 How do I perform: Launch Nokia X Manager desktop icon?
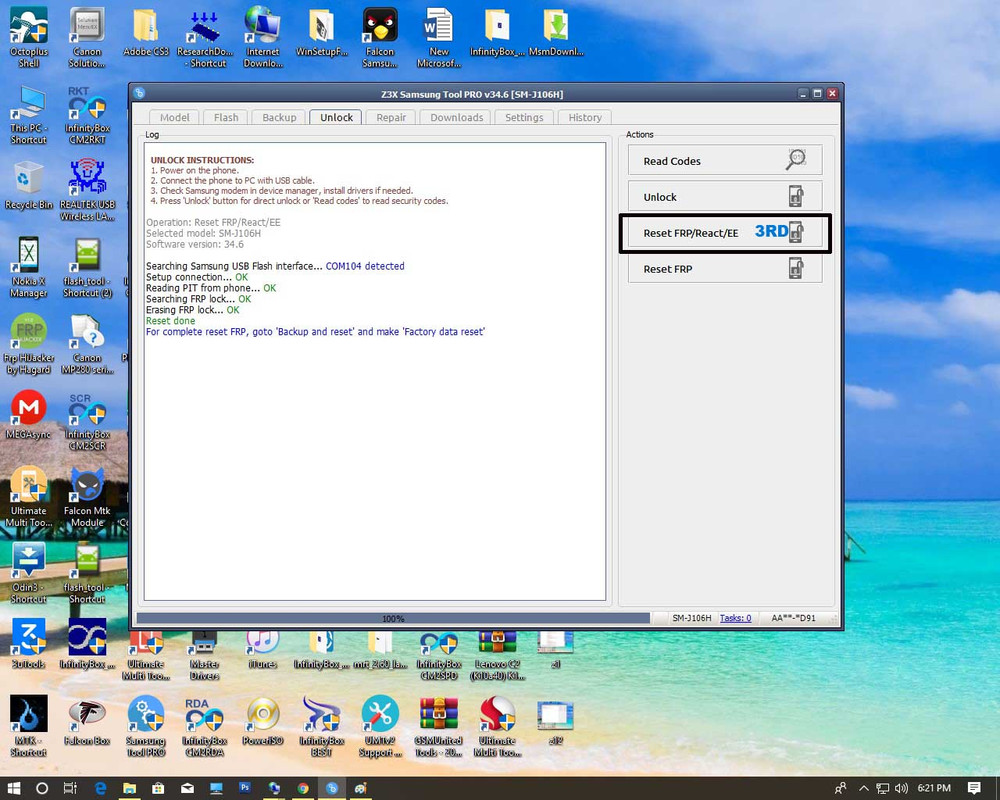(x=29, y=268)
